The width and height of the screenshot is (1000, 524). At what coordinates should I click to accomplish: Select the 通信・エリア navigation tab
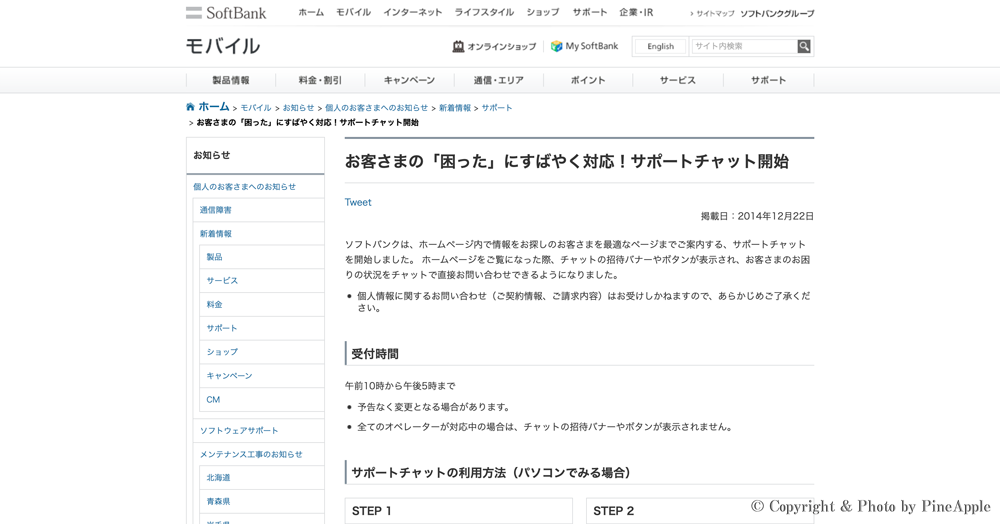[x=499, y=80]
